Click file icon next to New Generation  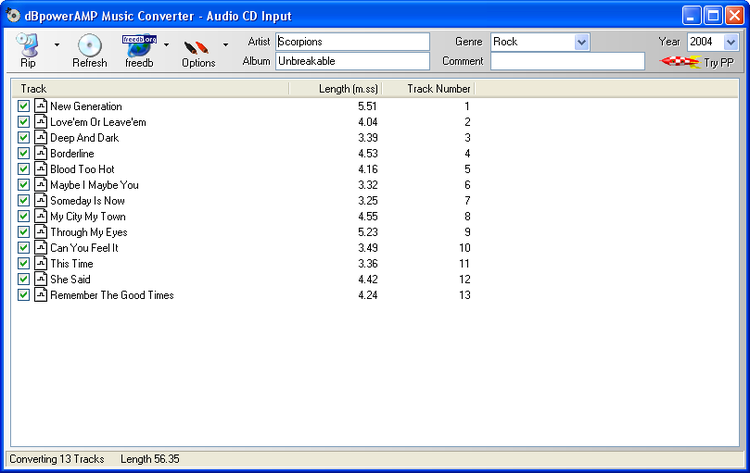tap(41, 106)
